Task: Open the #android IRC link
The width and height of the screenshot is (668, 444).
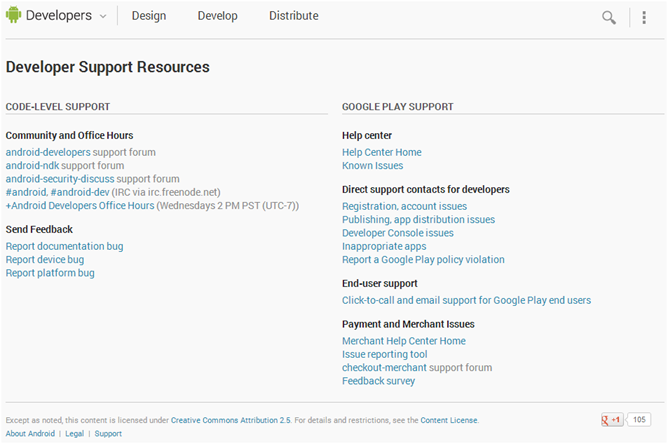Action: [x=26, y=192]
